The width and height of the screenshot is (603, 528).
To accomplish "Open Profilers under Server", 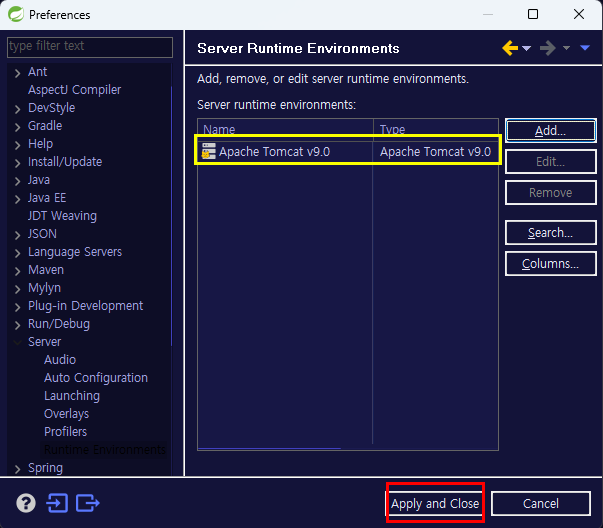I will click(65, 431).
